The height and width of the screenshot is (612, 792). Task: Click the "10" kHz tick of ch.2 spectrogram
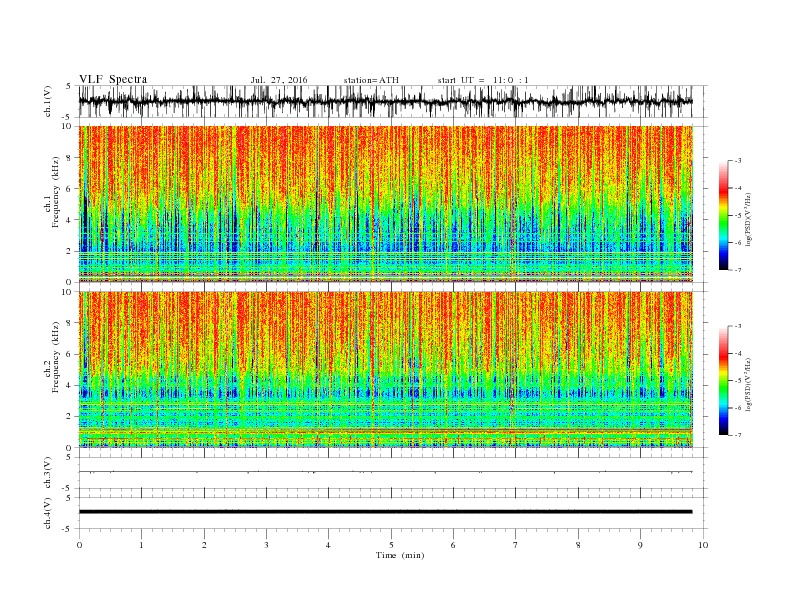[x=69, y=292]
